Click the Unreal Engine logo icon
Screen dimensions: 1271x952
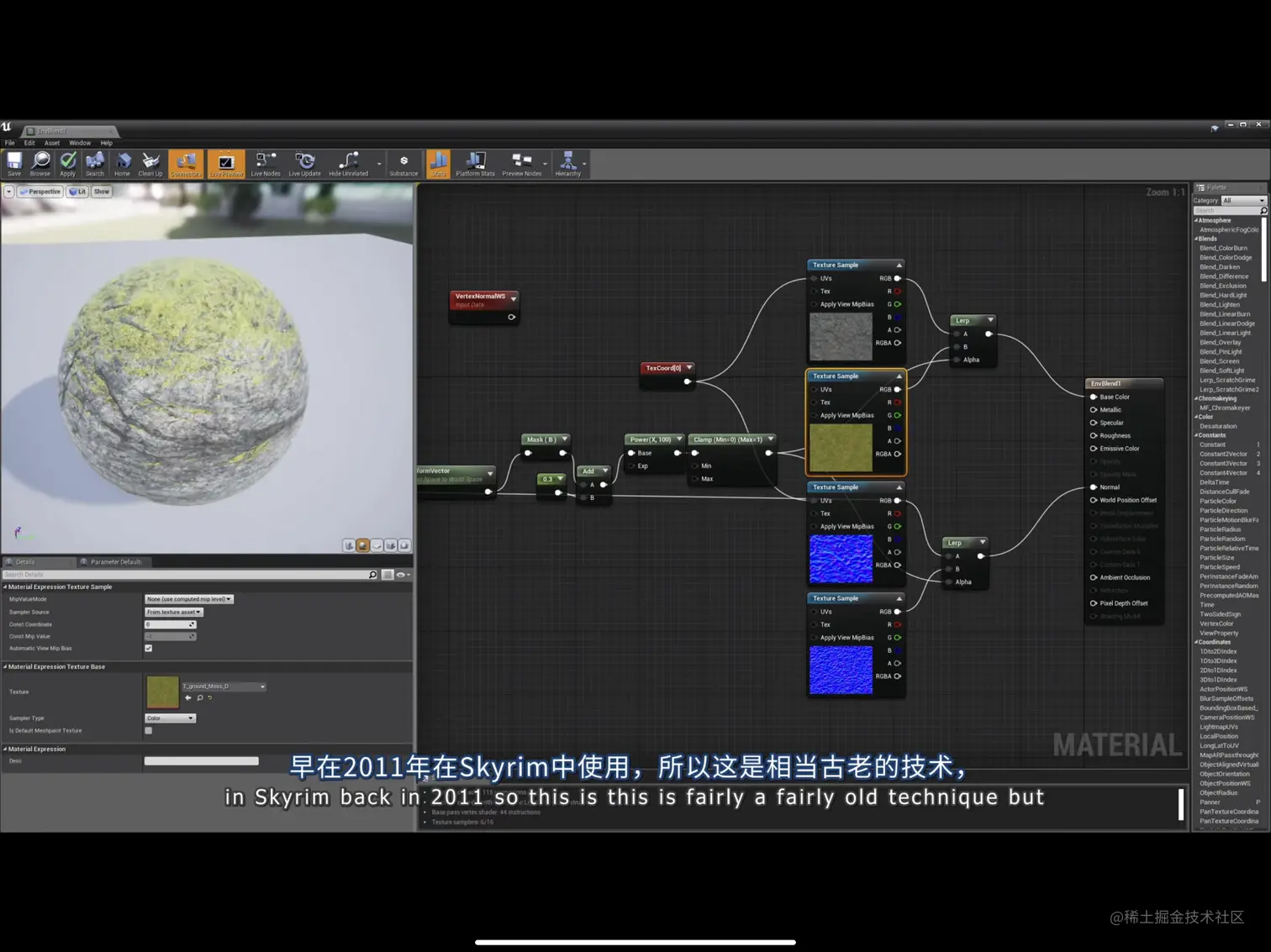[7, 127]
